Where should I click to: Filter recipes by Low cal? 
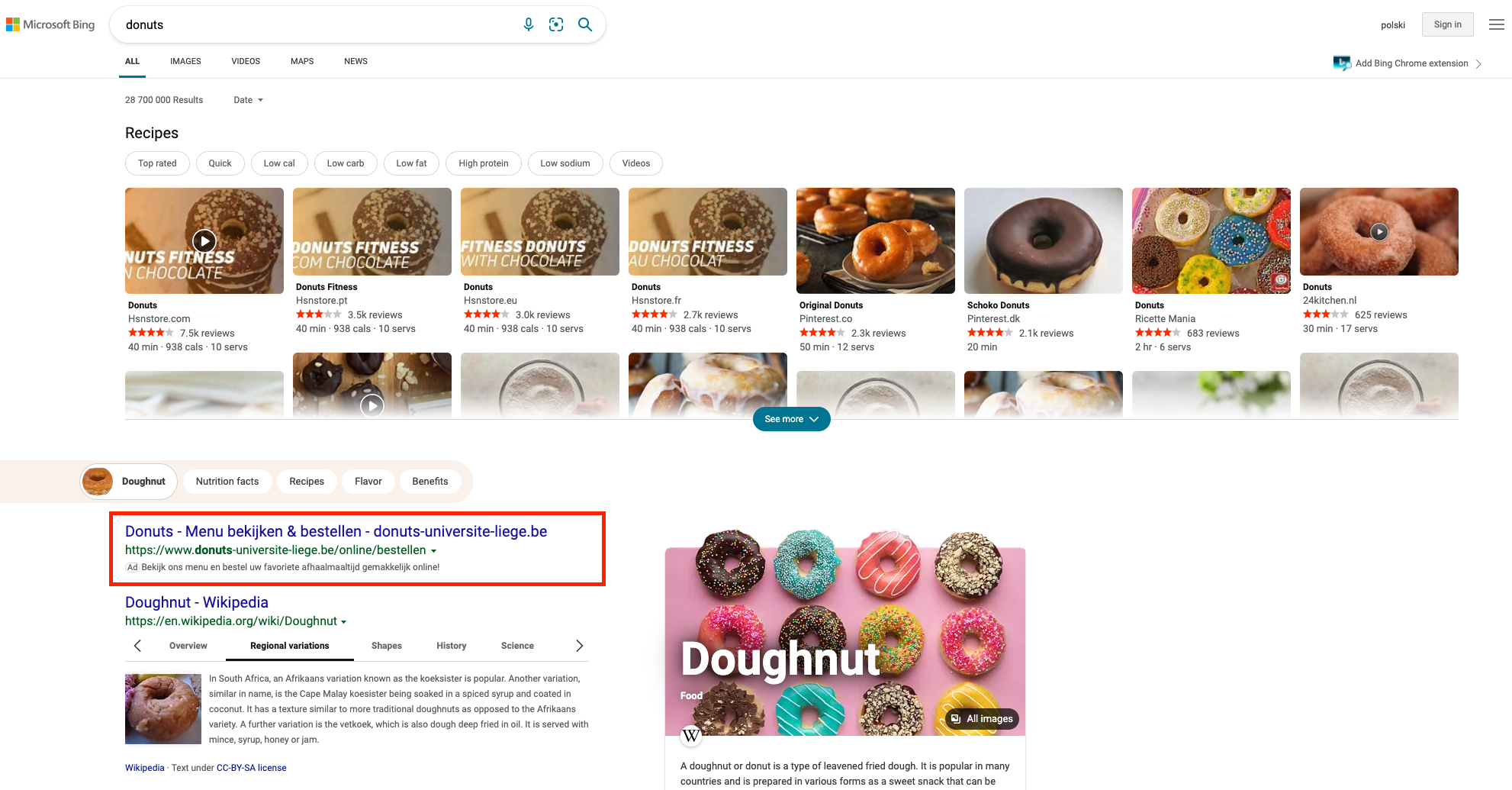(279, 163)
